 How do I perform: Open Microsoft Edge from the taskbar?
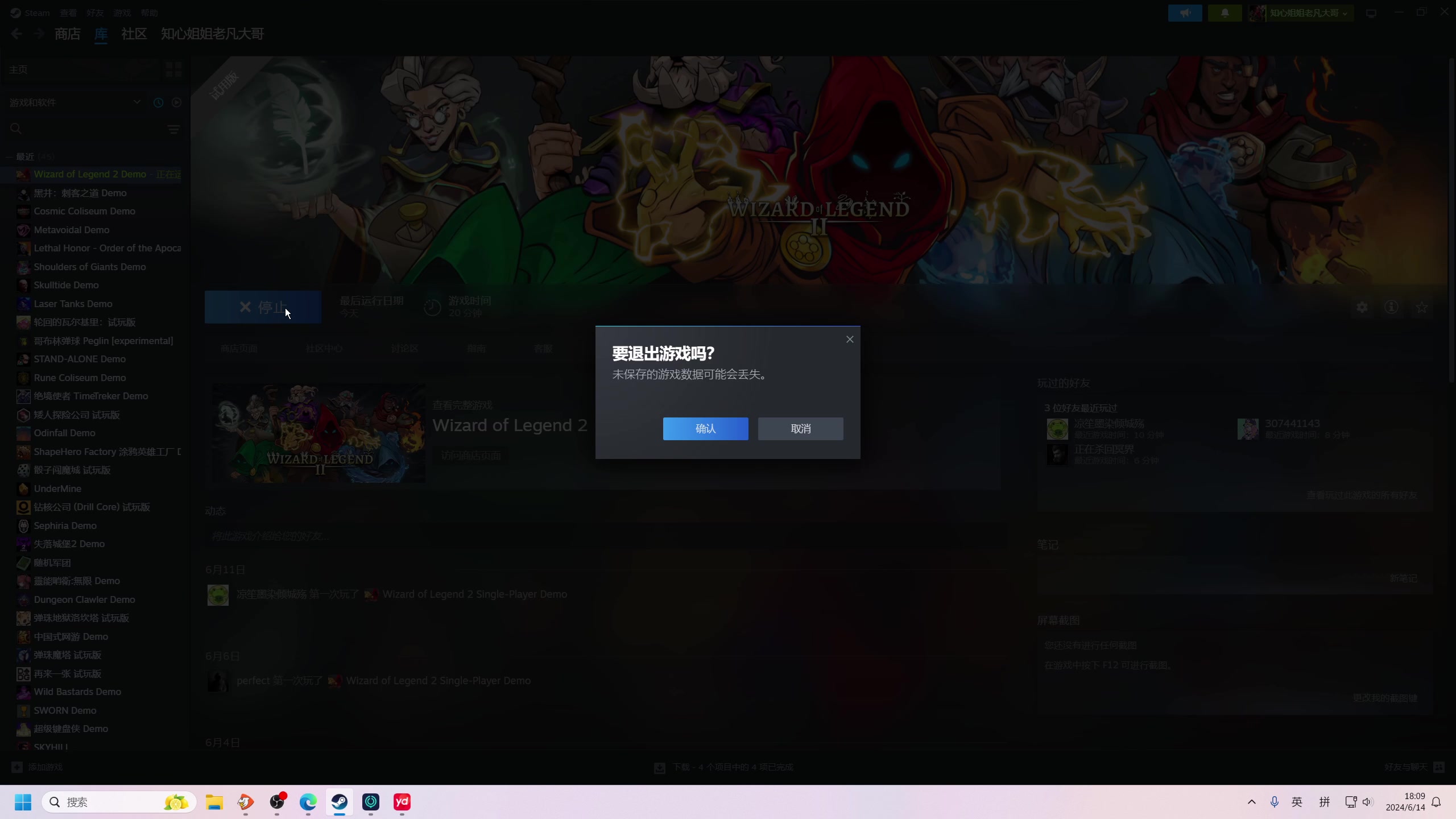click(308, 802)
